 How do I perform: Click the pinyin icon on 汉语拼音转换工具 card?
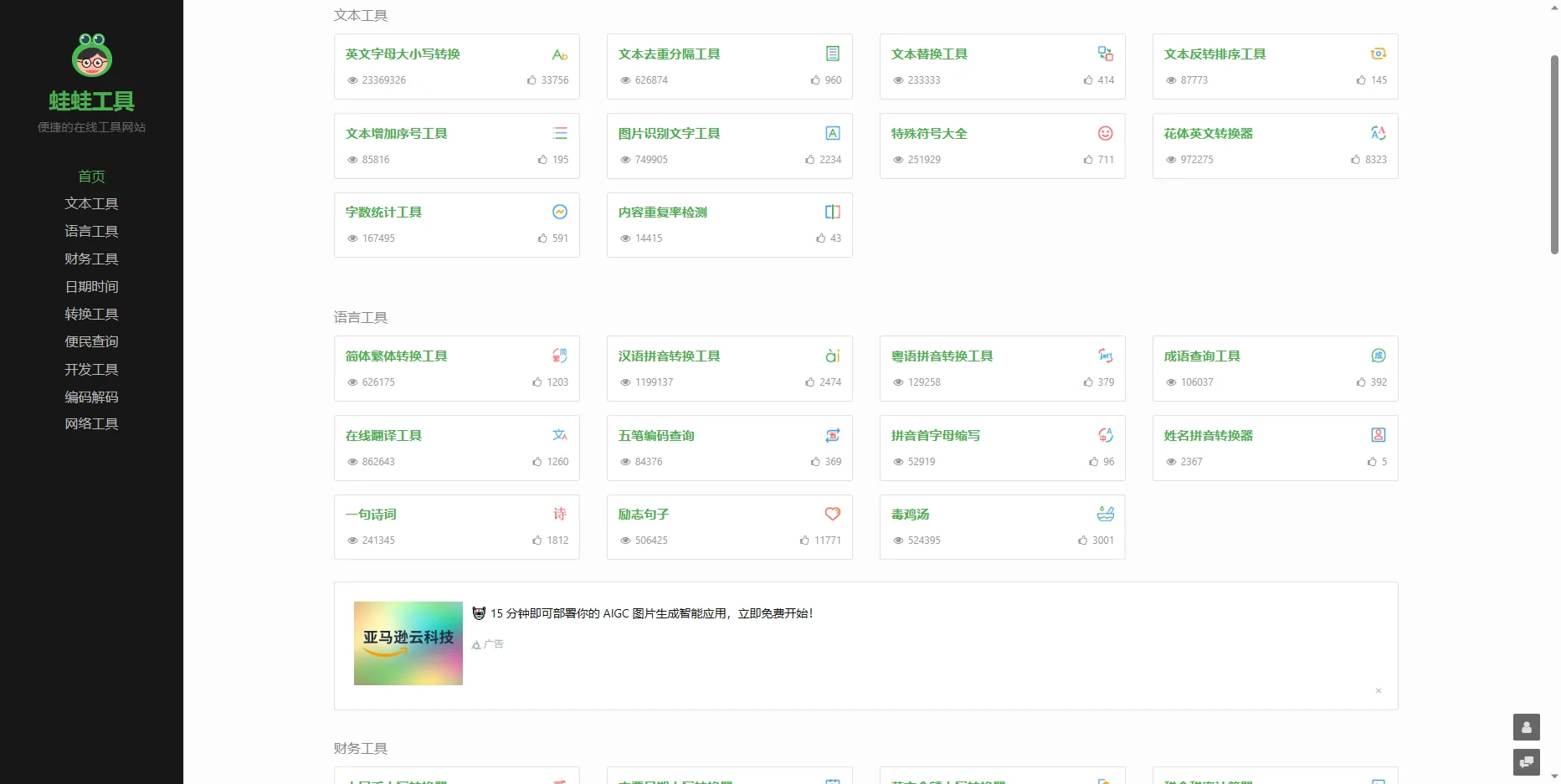tap(833, 356)
